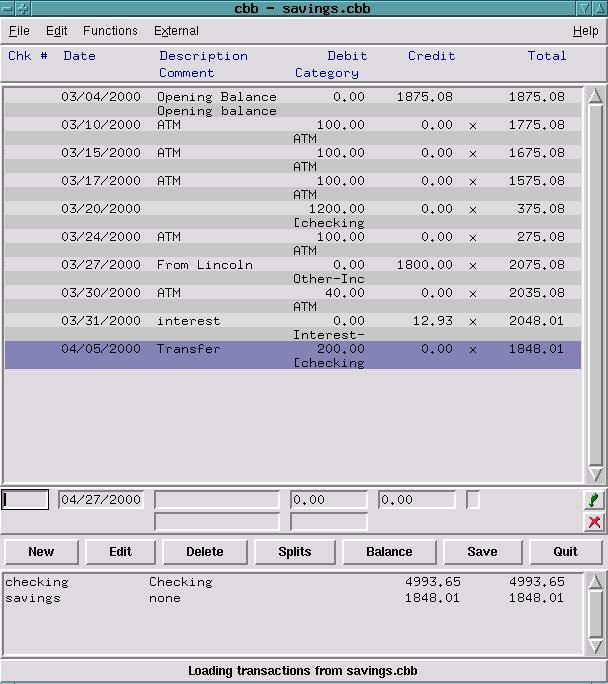Screen dimensions: 608x684
Task: Delete the selected transaction with Delete button
Action: pyautogui.click(x=205, y=551)
